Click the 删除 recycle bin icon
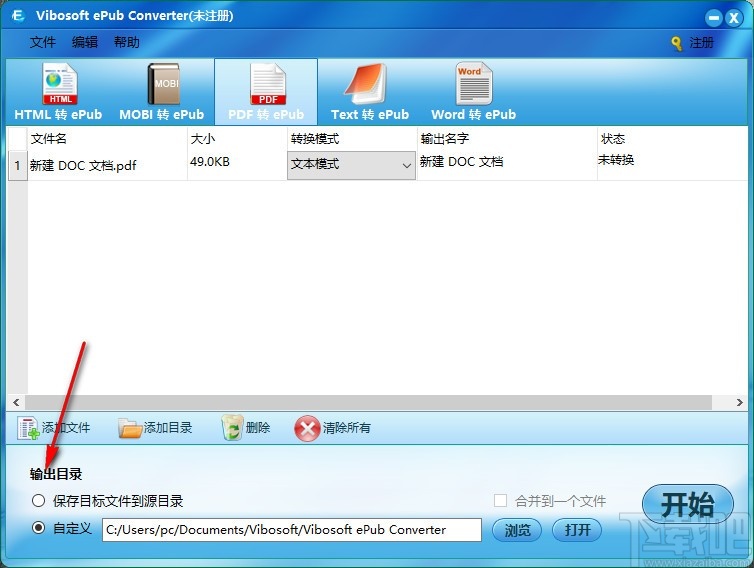Viewport: 754px width, 568px height. pos(232,428)
